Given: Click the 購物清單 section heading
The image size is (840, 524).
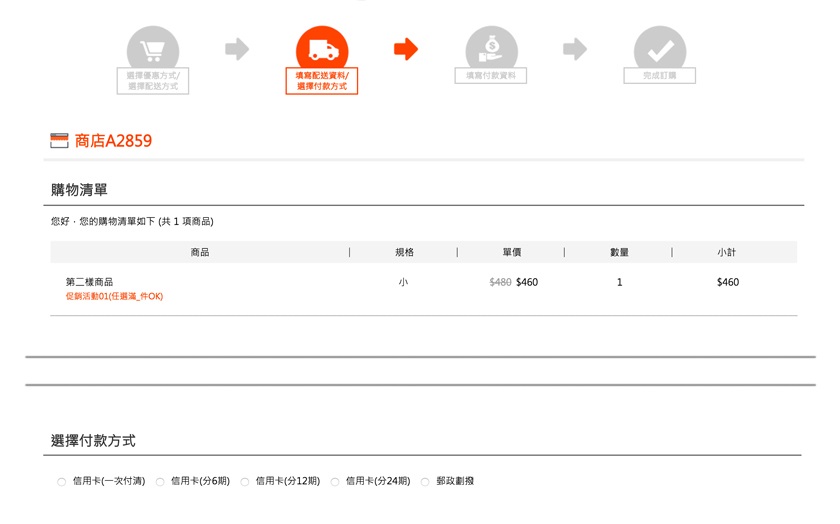Looking at the screenshot, I should (79, 190).
